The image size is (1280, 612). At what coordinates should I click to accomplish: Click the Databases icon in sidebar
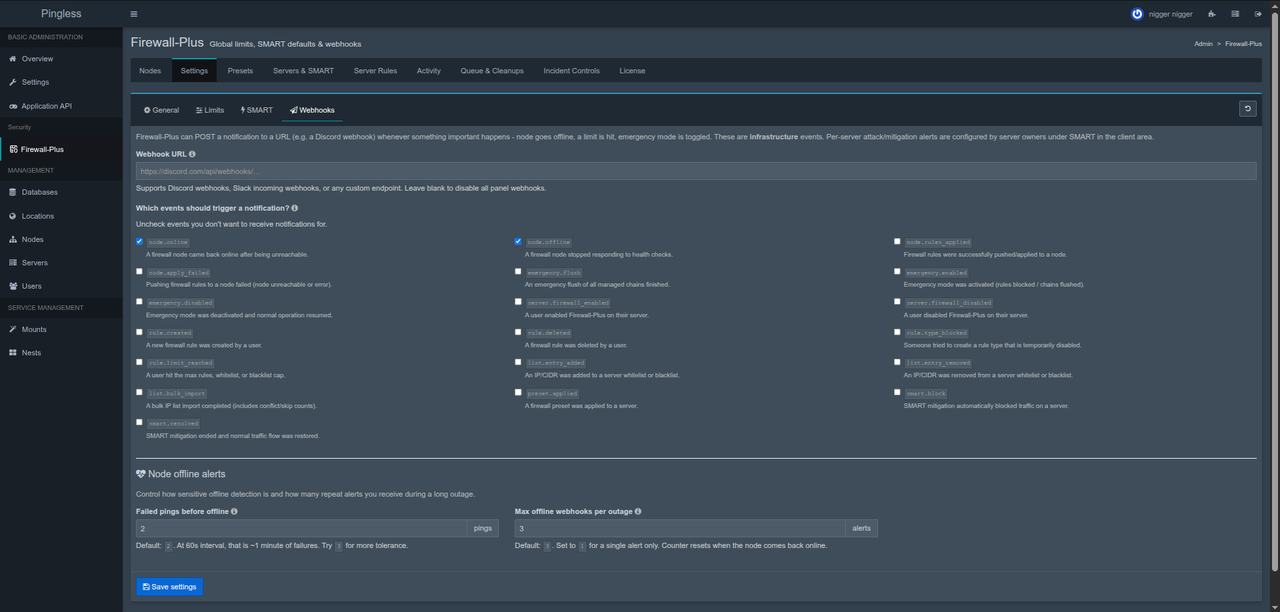pos(13,192)
